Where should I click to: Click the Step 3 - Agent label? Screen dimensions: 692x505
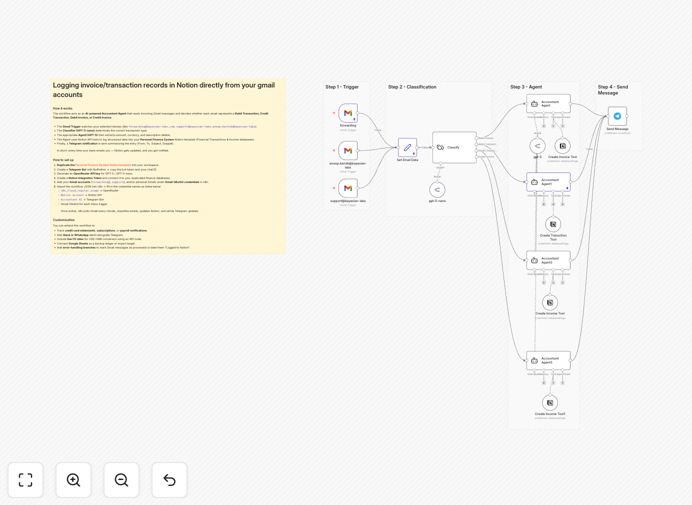526,87
